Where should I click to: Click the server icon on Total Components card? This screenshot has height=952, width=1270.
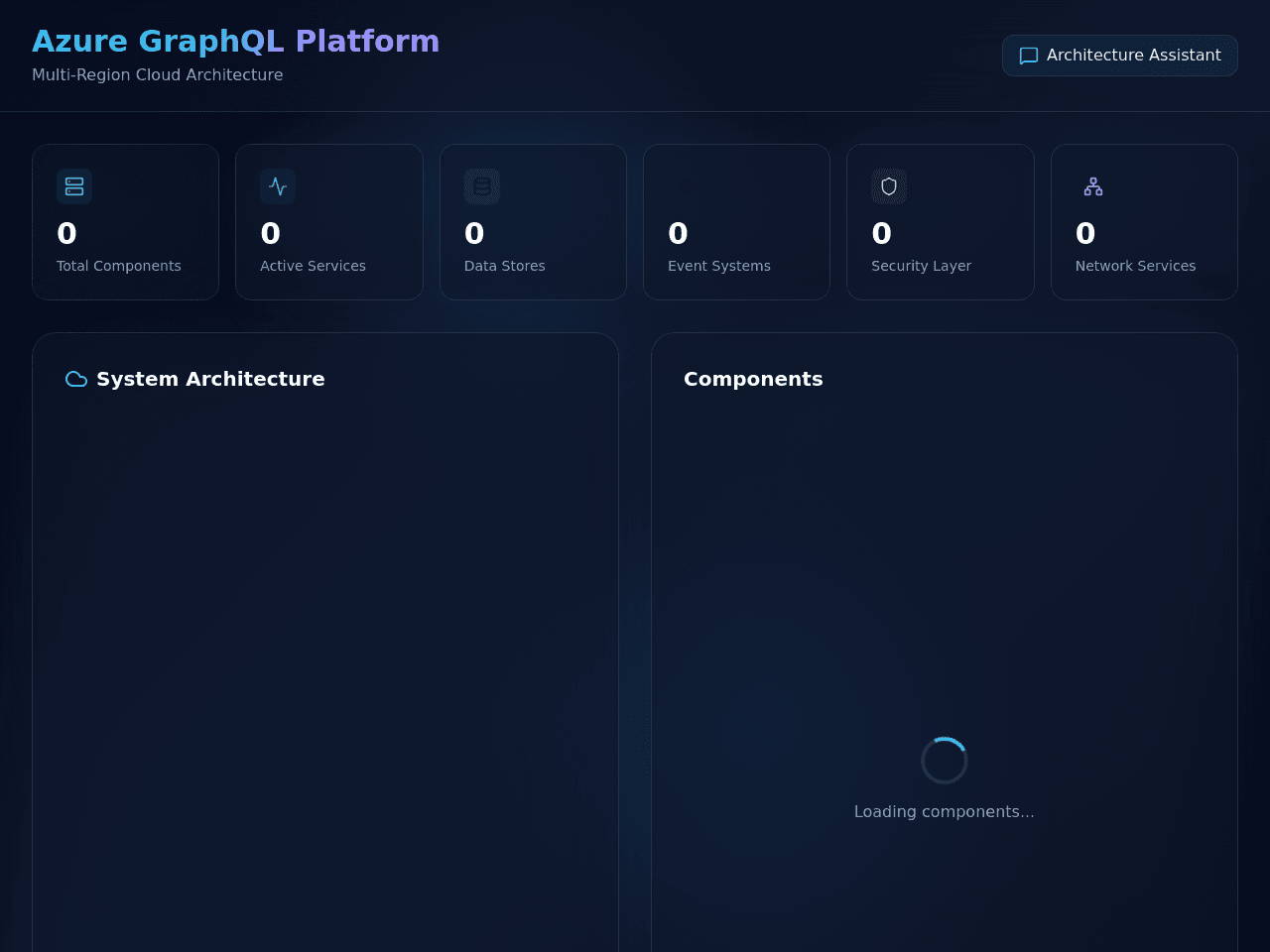pos(74,186)
